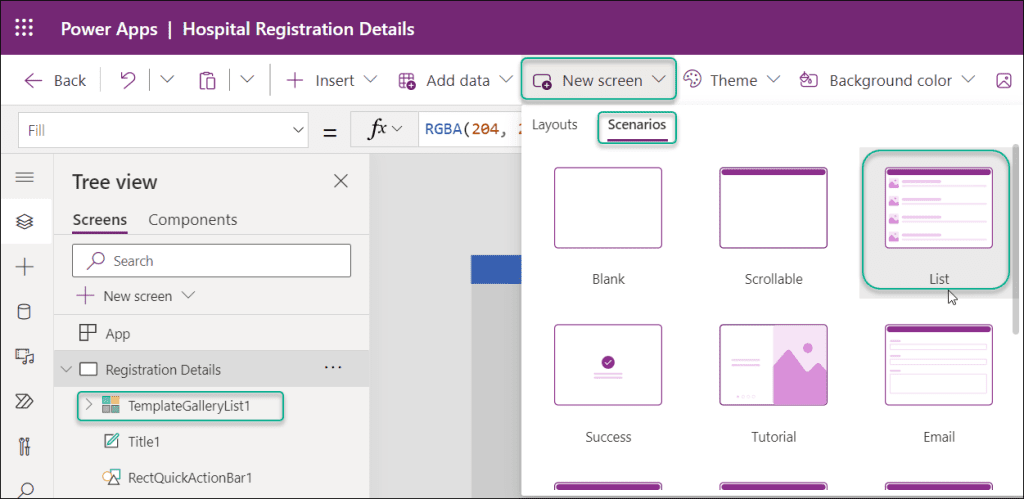Image resolution: width=1024 pixels, height=499 pixels.
Task: Open the app launcher waffle icon
Action: [x=24, y=28]
